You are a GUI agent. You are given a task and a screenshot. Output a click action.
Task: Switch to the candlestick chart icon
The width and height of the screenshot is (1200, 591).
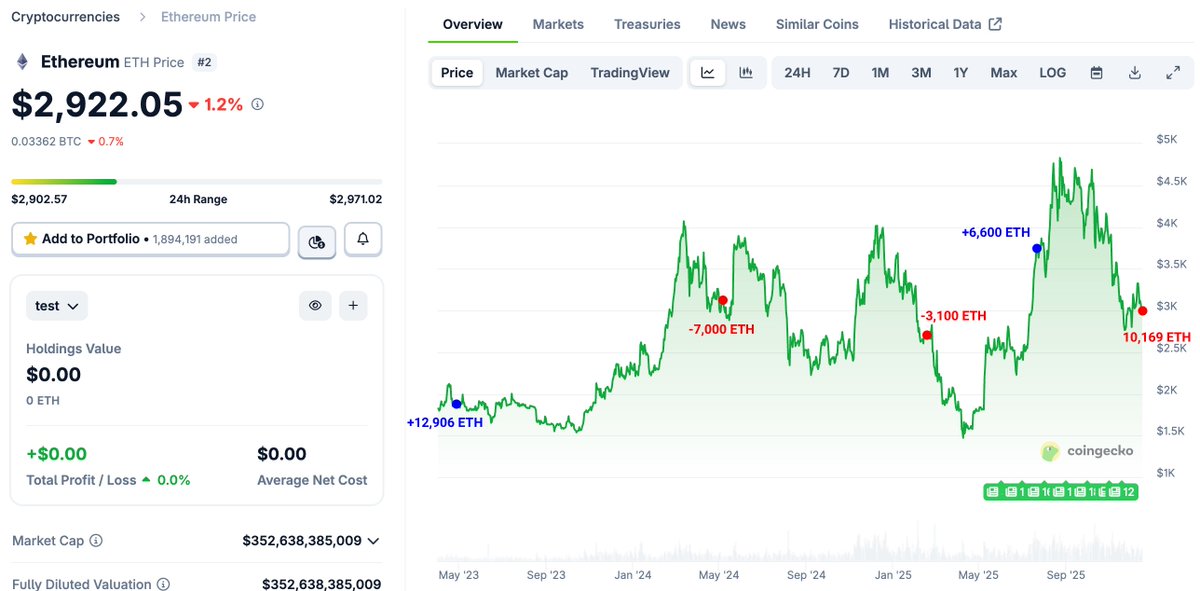point(746,72)
